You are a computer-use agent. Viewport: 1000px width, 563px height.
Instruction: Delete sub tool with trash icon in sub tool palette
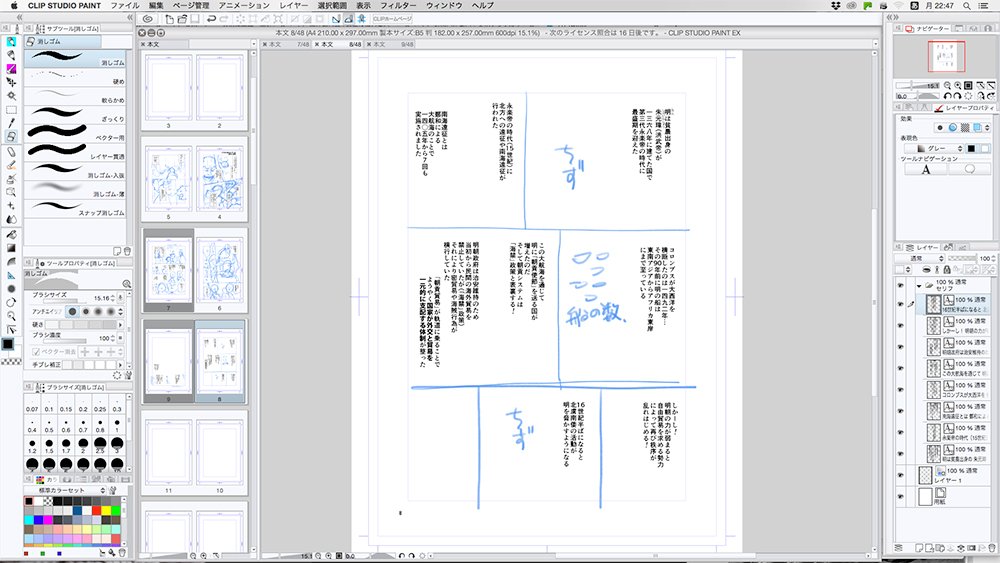[x=127, y=251]
